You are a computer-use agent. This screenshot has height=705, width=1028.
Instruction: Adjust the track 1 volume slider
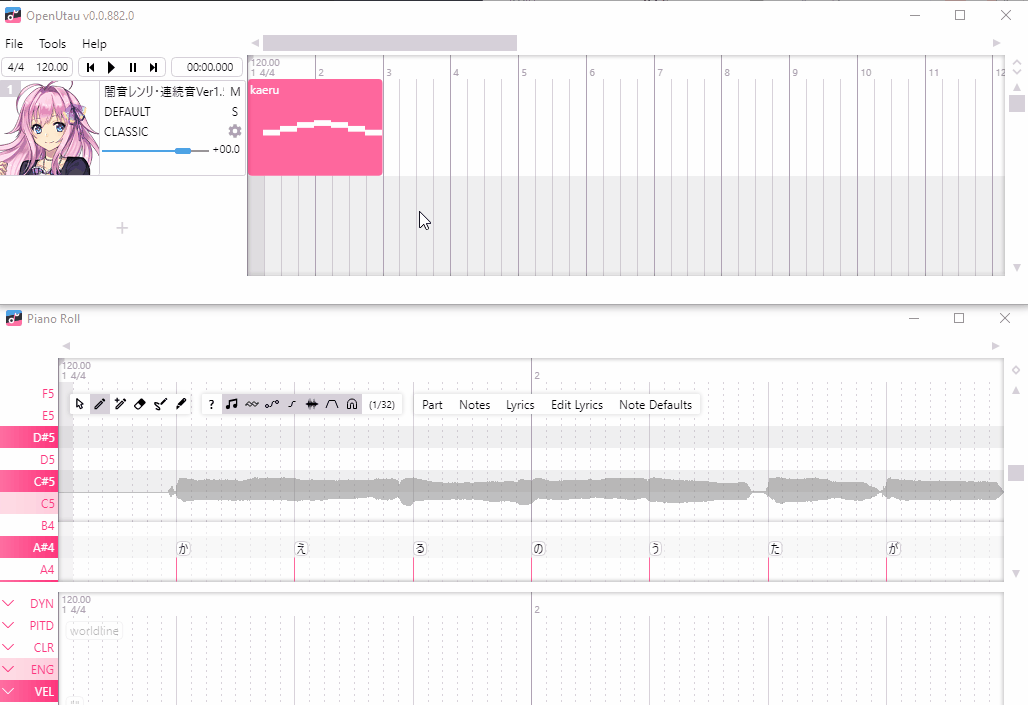pos(155,150)
